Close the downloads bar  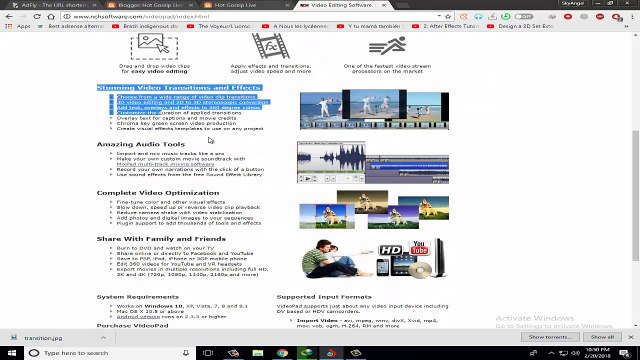tap(631, 337)
